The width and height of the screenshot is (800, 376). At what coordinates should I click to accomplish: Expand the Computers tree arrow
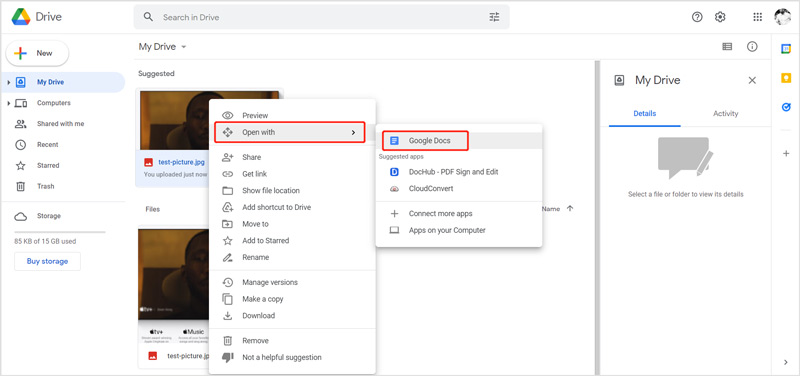9,104
